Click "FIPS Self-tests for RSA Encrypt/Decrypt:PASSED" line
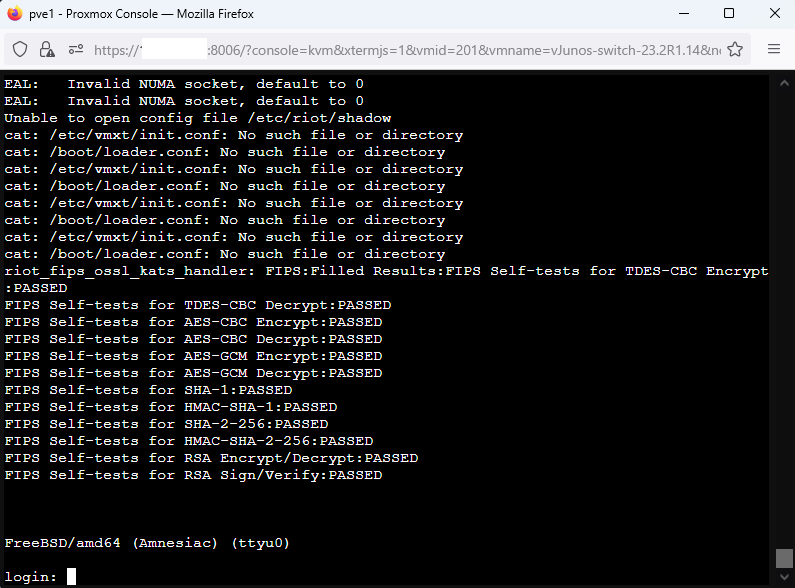Image resolution: width=795 pixels, height=588 pixels. tap(211, 458)
